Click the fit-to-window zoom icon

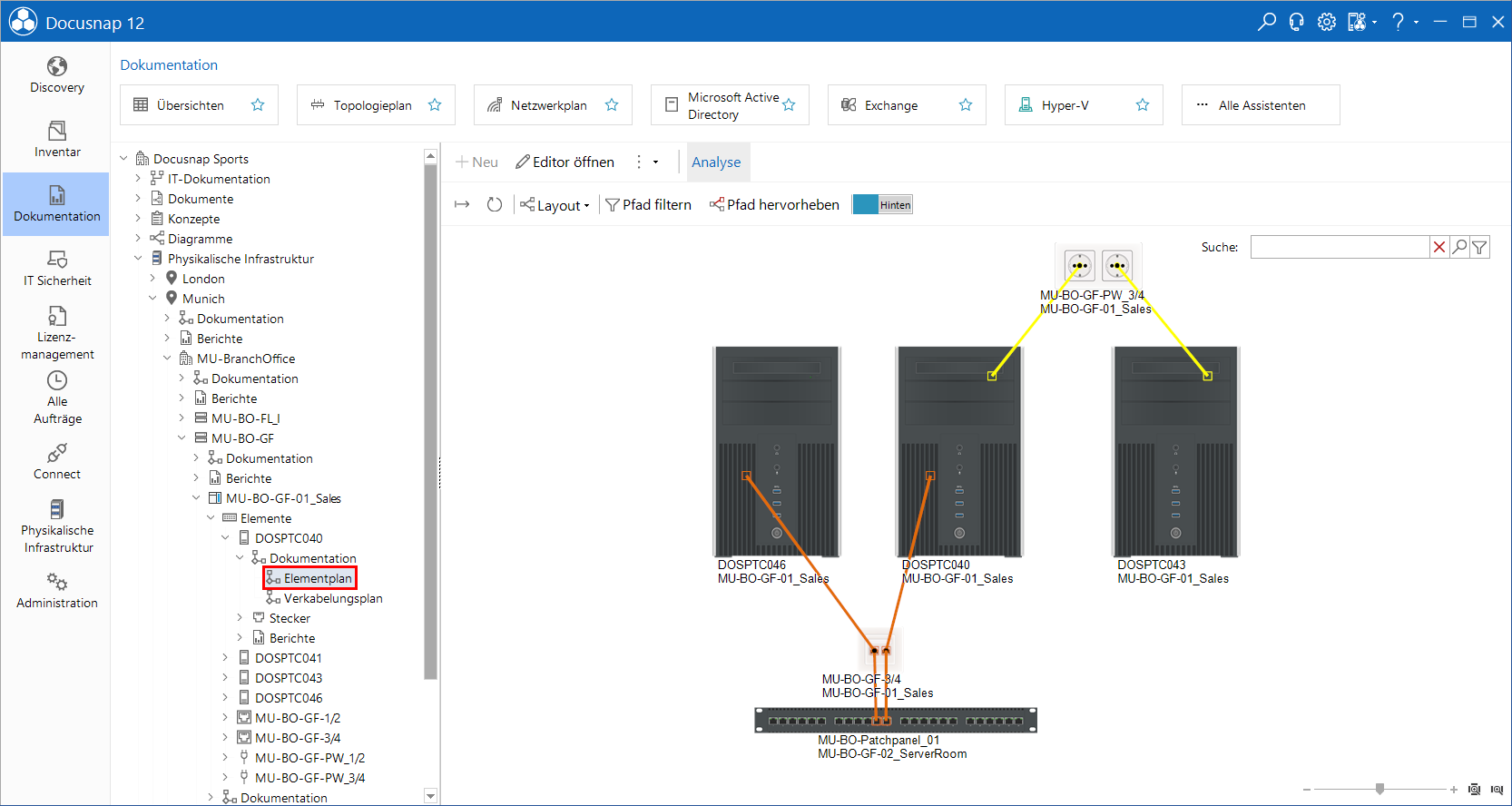coord(1474,790)
